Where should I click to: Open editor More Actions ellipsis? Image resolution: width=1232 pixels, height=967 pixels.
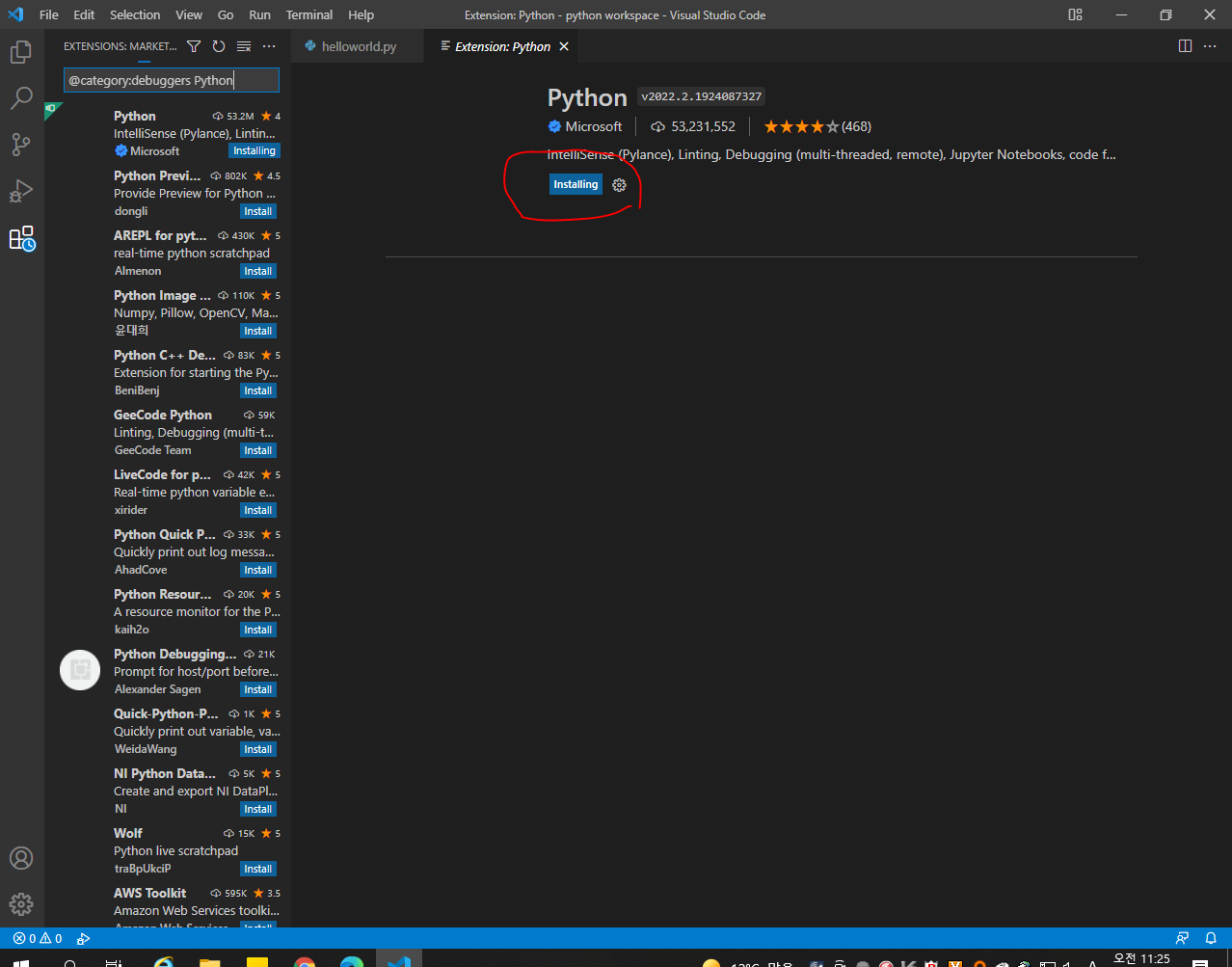pyautogui.click(x=1210, y=46)
